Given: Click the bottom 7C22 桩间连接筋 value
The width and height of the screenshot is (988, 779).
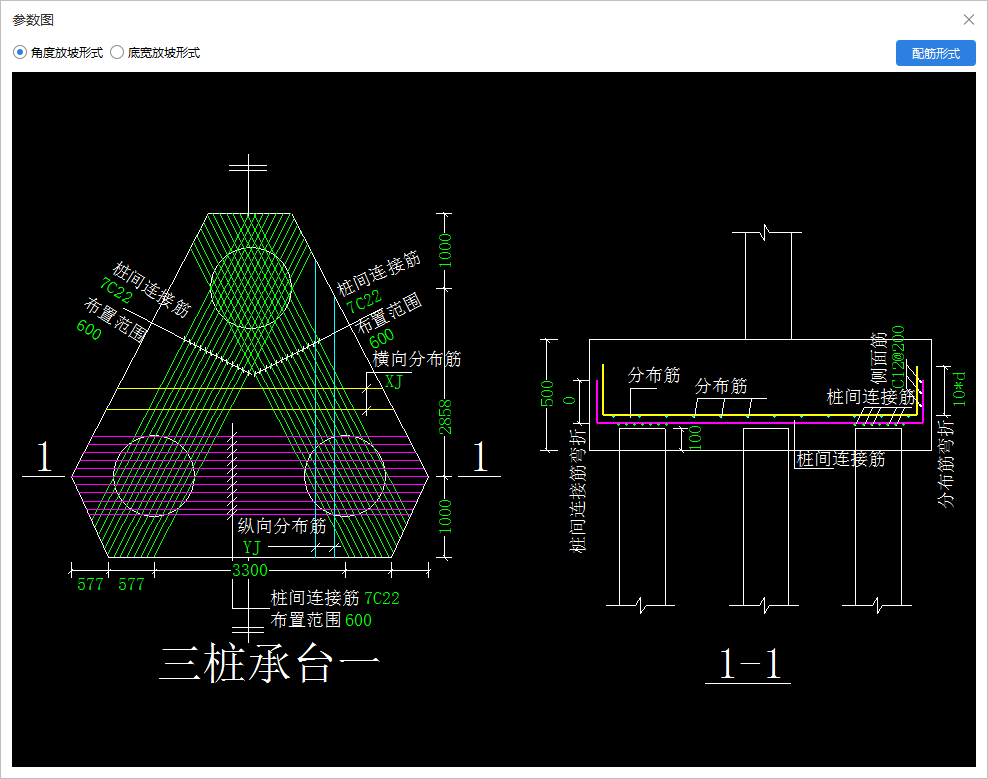Looking at the screenshot, I should (x=382, y=598).
